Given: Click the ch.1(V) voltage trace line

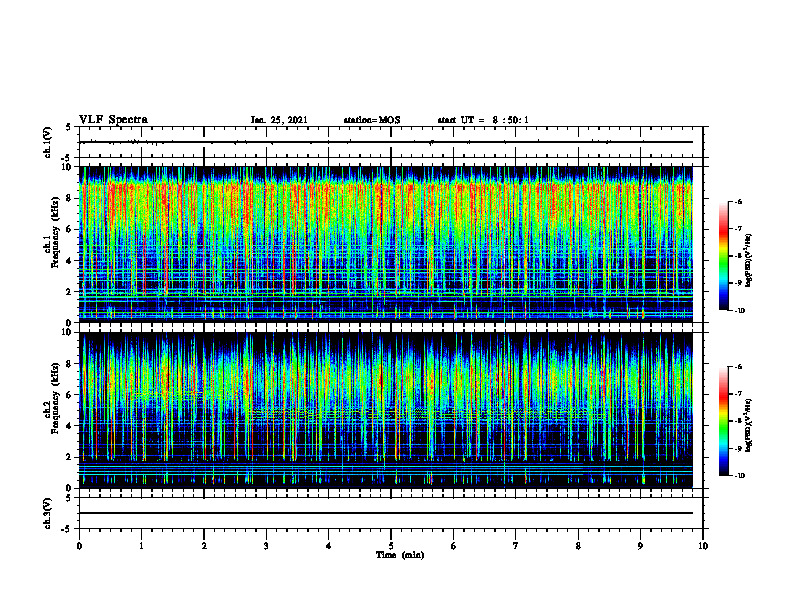Looking at the screenshot, I should [386, 142].
